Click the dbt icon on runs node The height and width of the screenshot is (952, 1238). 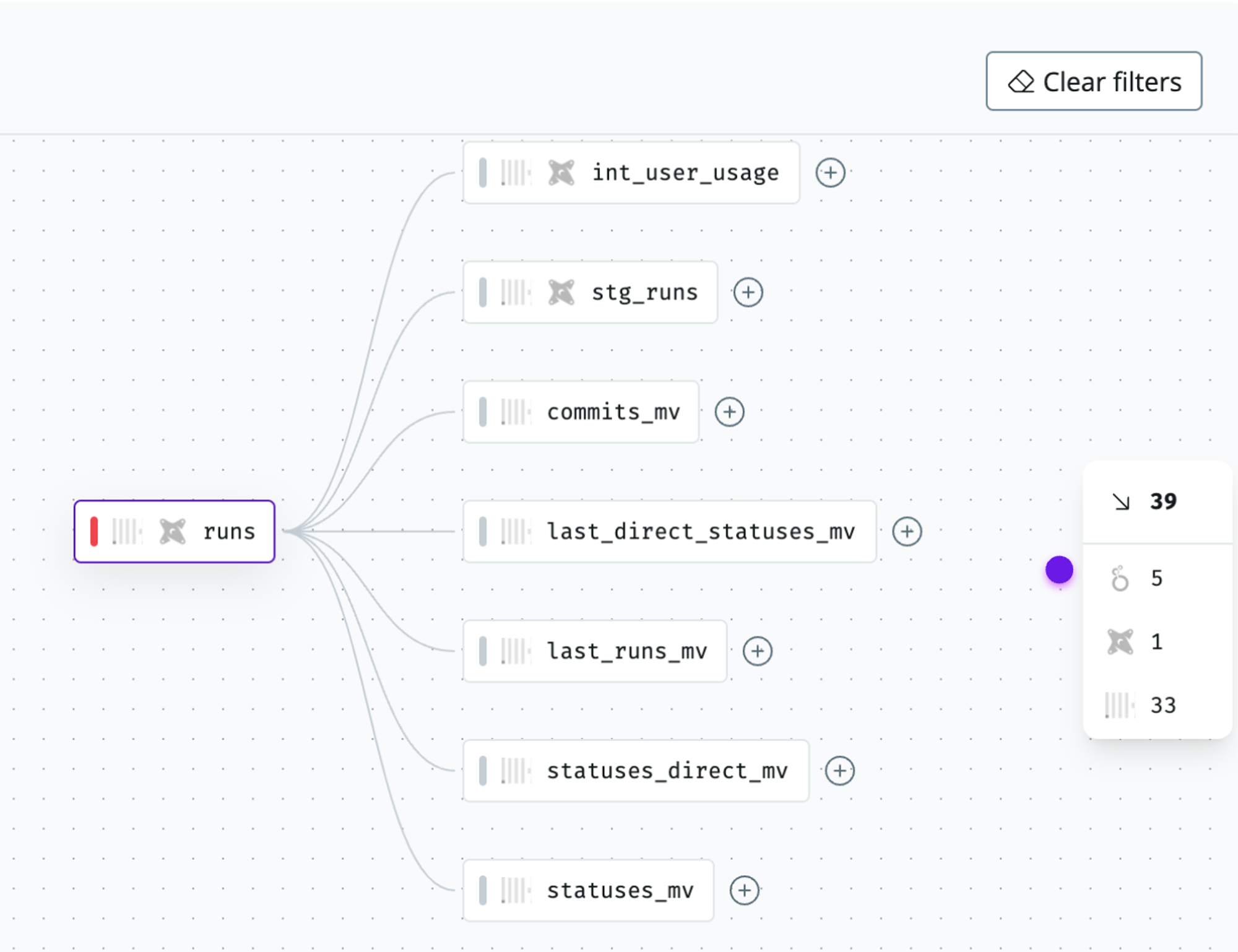point(172,532)
